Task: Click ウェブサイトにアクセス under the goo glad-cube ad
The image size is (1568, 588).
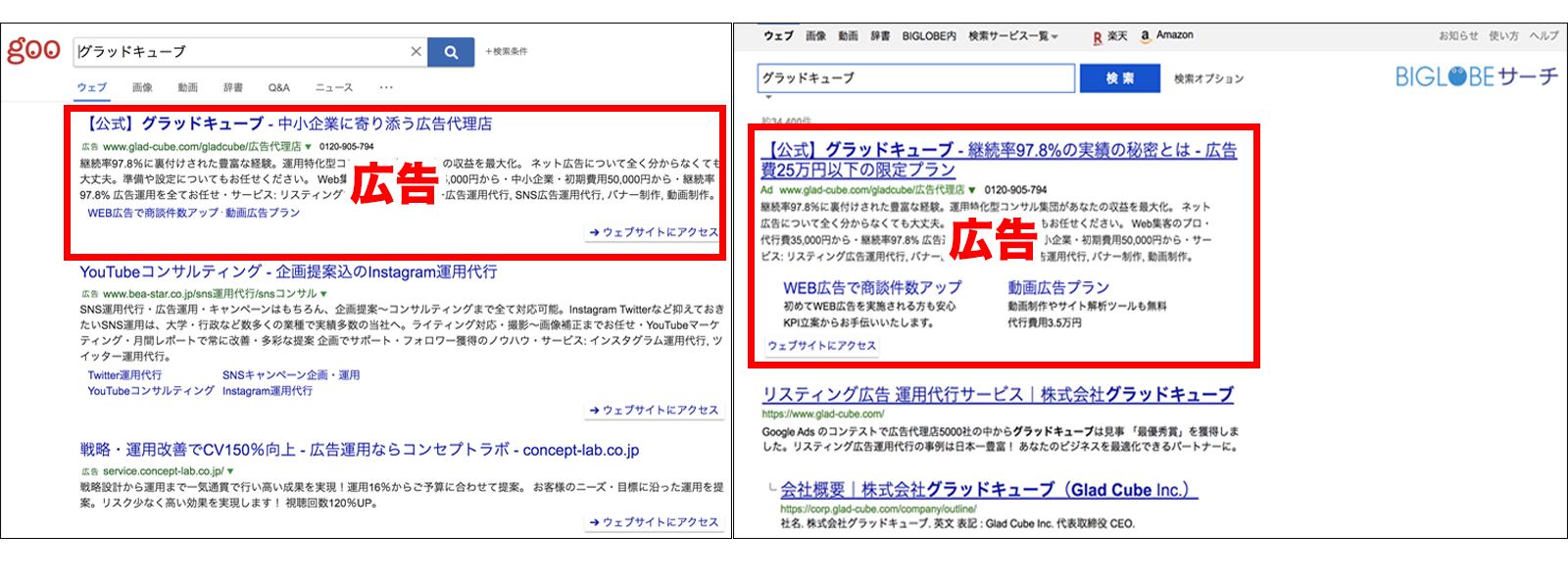Action: pos(654,232)
